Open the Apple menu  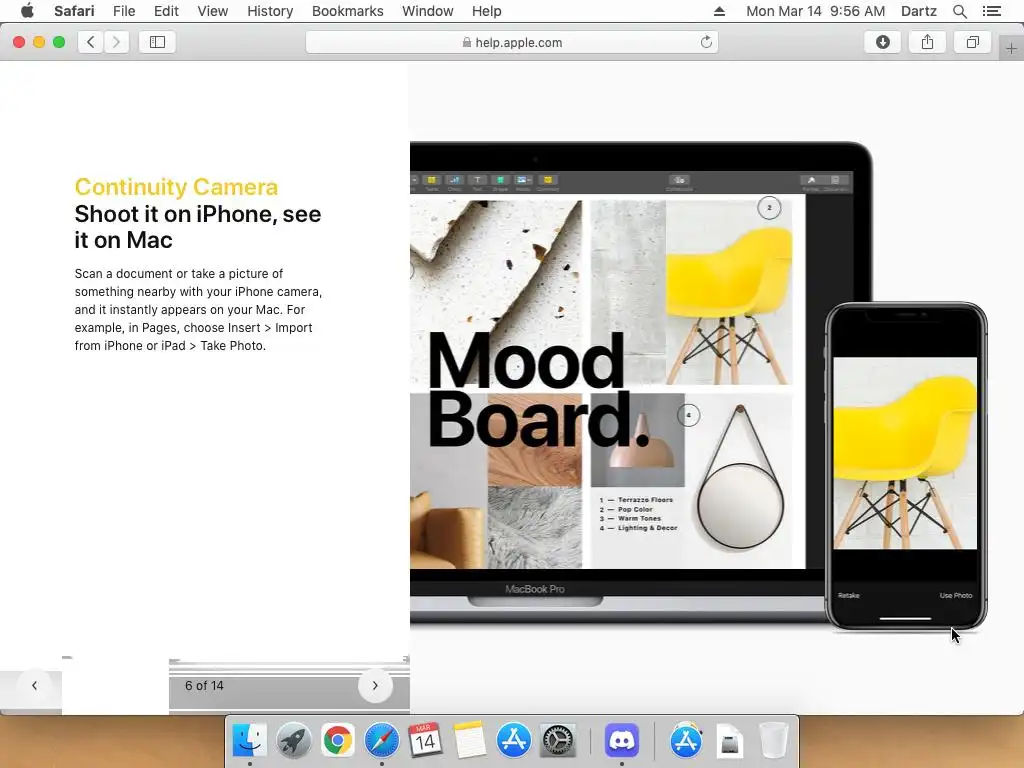[x=27, y=11]
